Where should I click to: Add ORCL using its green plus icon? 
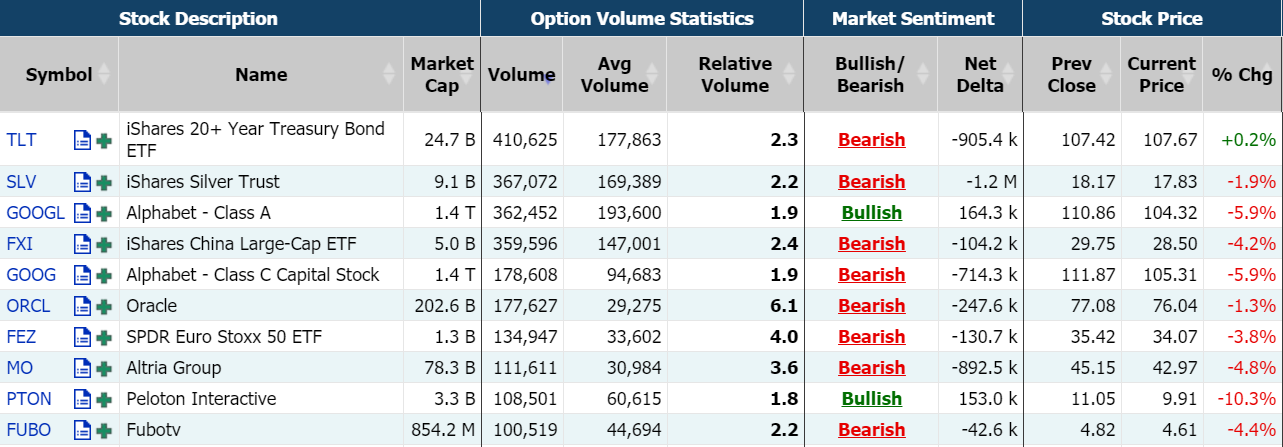coord(104,306)
